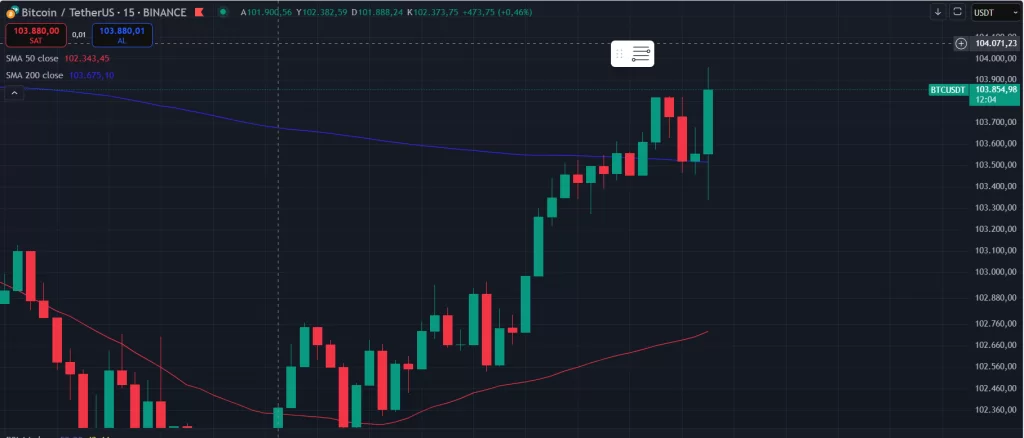Image resolution: width=1024 pixels, height=438 pixels.
Task: Click the Bitcoin/TetherUS coin logo icon
Action: point(11,11)
